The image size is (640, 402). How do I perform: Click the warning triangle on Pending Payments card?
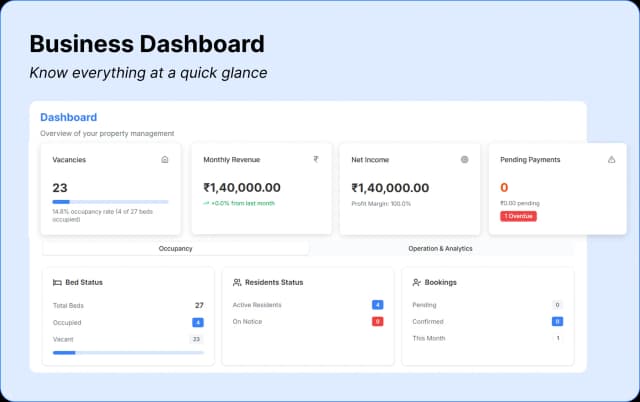tap(612, 159)
